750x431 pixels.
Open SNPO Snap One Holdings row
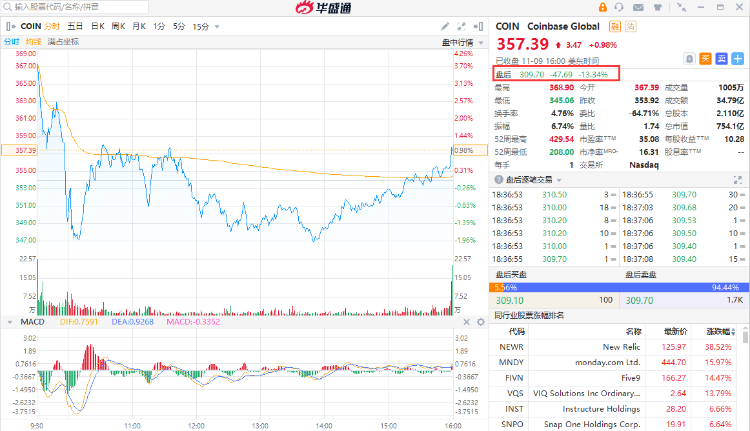point(617,424)
